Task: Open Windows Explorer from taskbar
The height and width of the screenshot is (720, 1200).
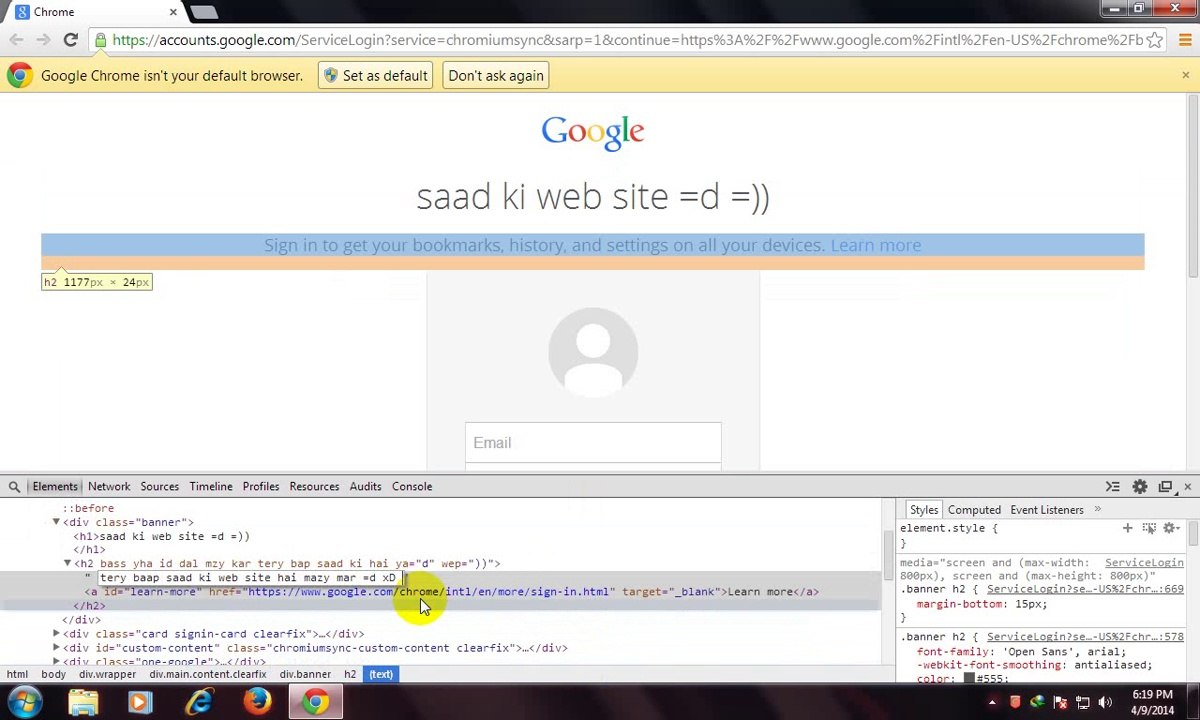Action: click(x=83, y=702)
